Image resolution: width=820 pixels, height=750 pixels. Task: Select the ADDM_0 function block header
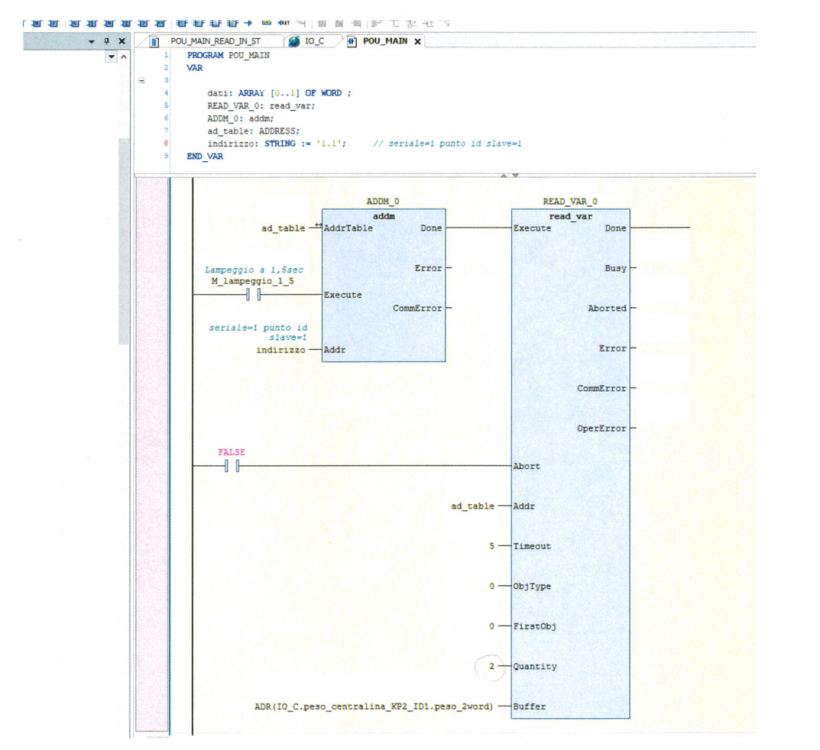point(384,202)
